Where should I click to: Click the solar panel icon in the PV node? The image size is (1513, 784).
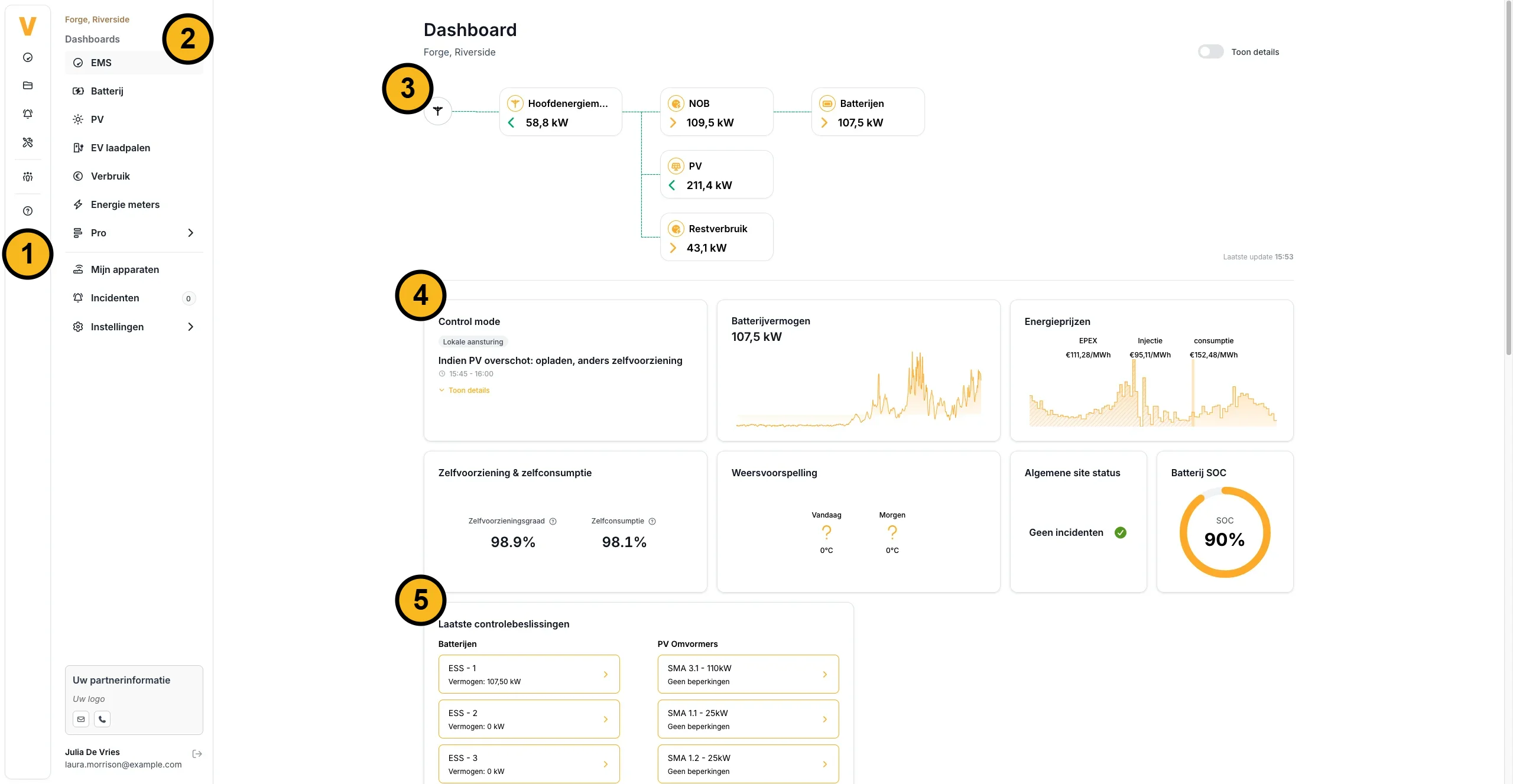676,166
